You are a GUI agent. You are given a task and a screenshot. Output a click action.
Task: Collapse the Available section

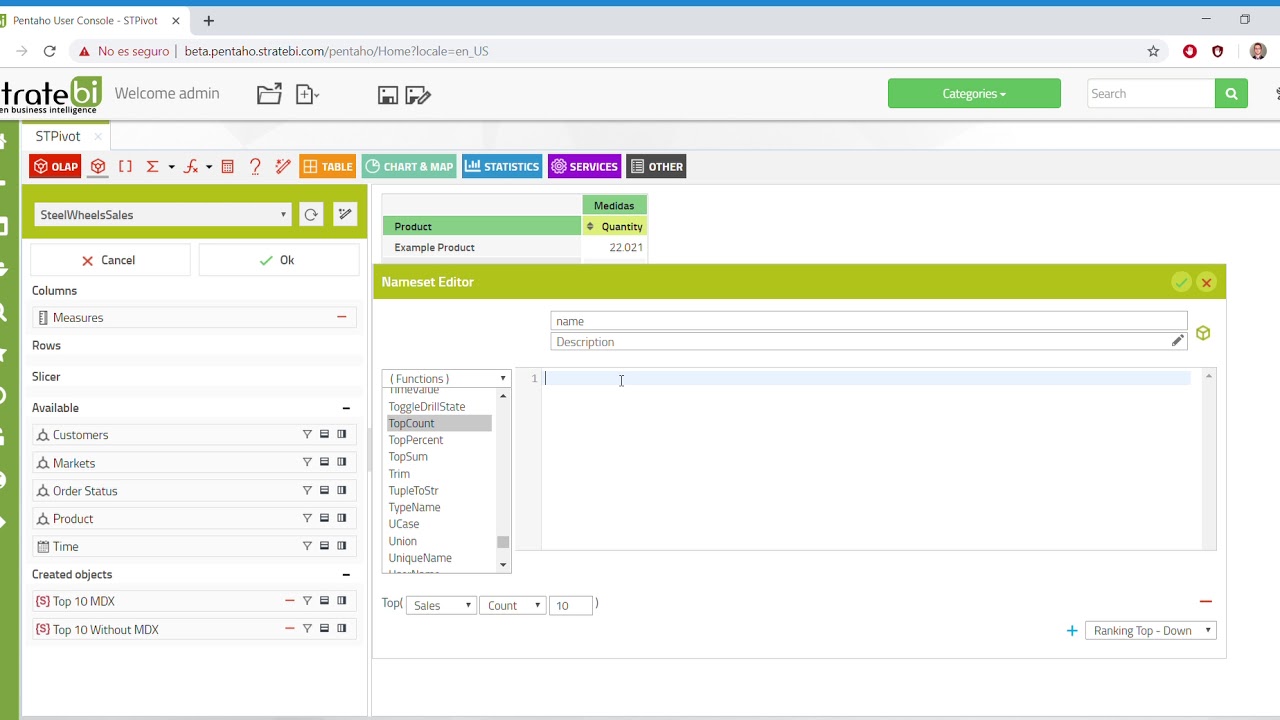click(346, 408)
